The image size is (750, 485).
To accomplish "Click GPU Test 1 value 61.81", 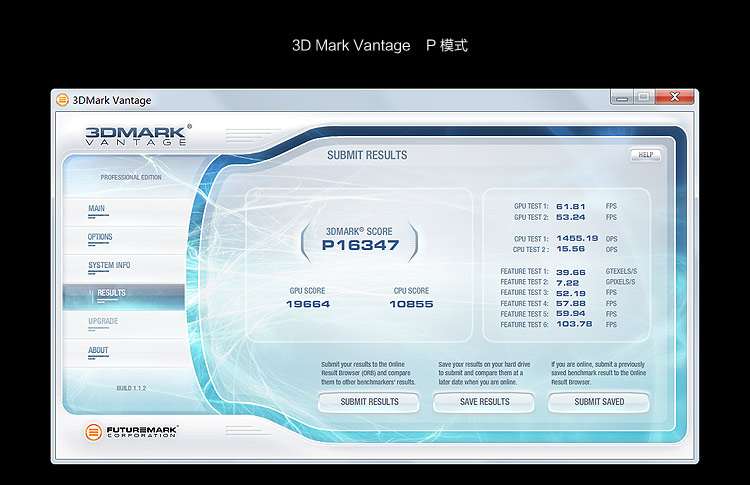I will point(571,207).
